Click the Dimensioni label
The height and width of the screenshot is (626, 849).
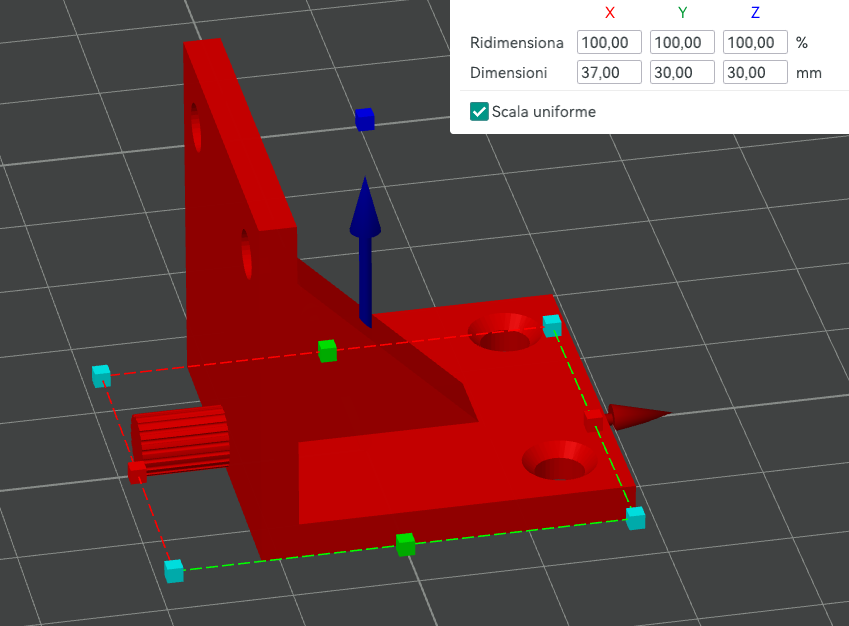pyautogui.click(x=508, y=73)
